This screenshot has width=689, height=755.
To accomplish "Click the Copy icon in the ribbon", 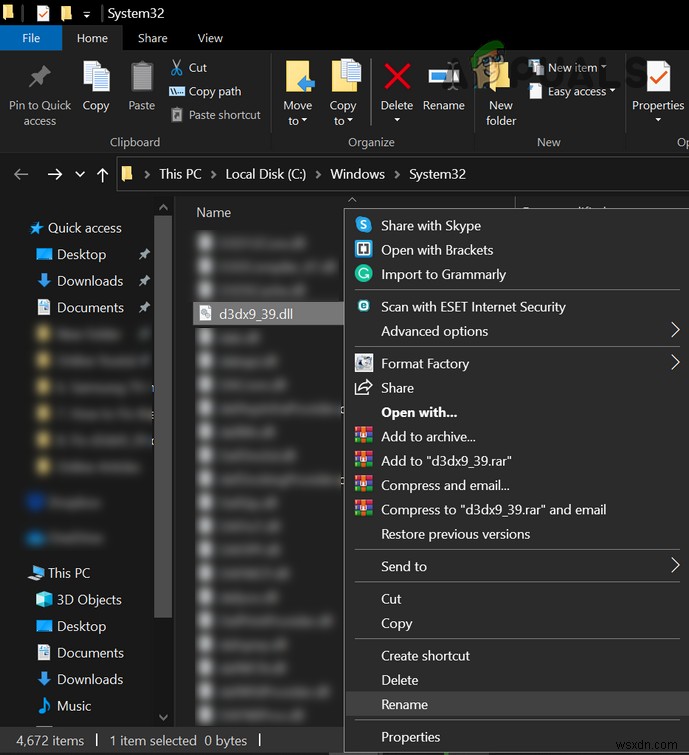I will click(x=96, y=78).
